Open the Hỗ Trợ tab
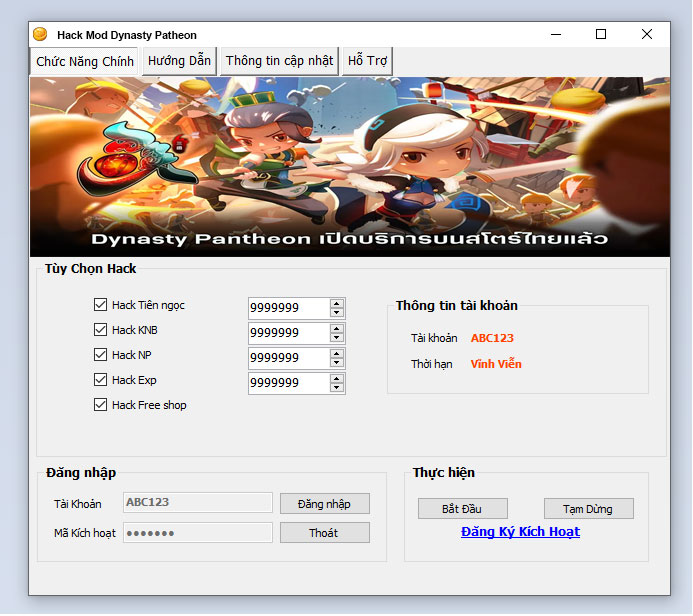The image size is (693, 616). point(367,61)
